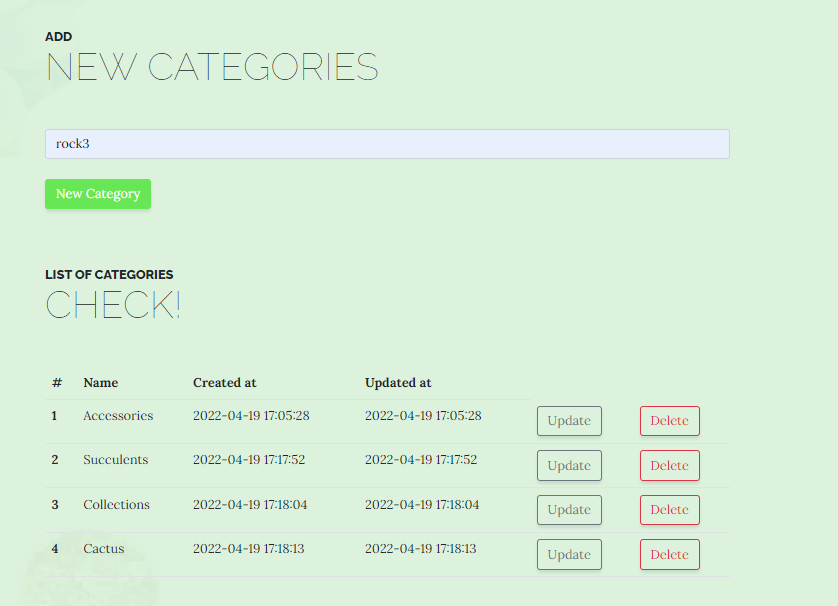Click the # column header
This screenshot has height=606, width=838.
click(x=56, y=382)
